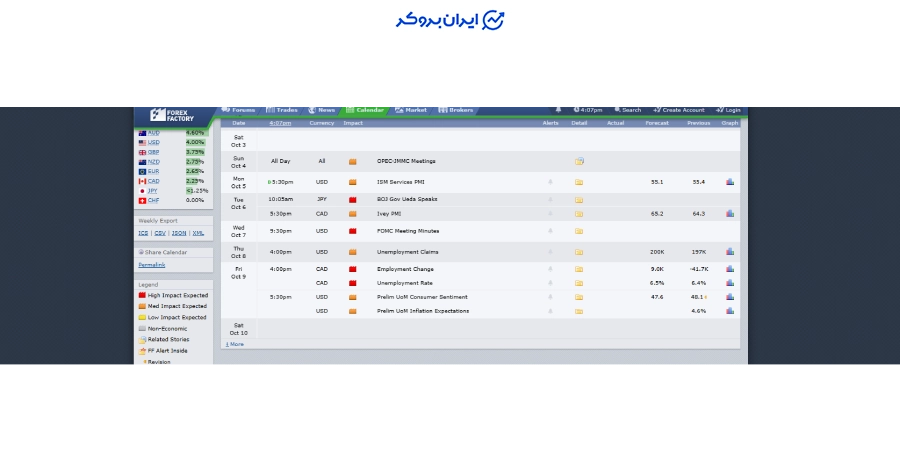This screenshot has width=900, height=471.
Task: Open detail folder for Unemployment Claims
Action: tap(579, 252)
